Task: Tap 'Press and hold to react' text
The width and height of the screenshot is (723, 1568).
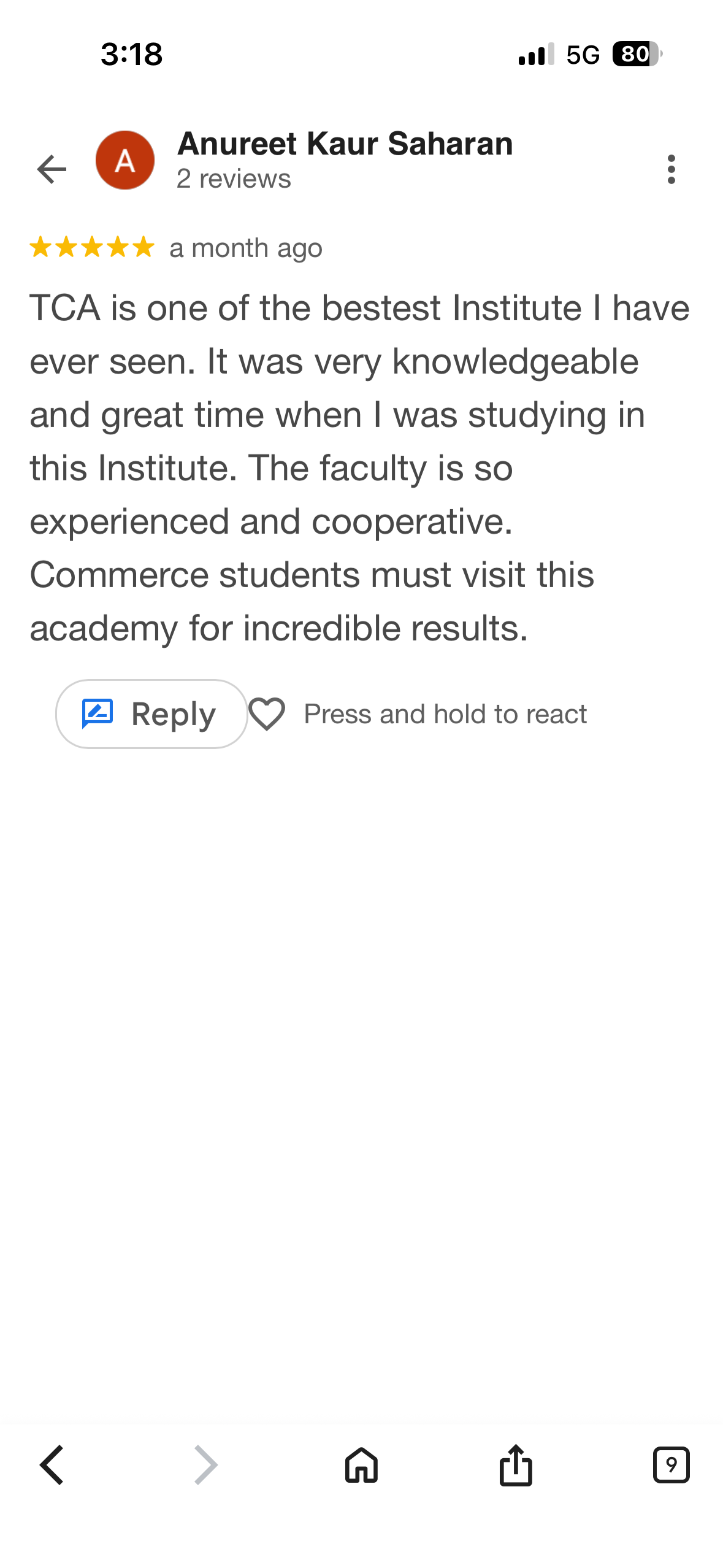Action: coord(445,714)
